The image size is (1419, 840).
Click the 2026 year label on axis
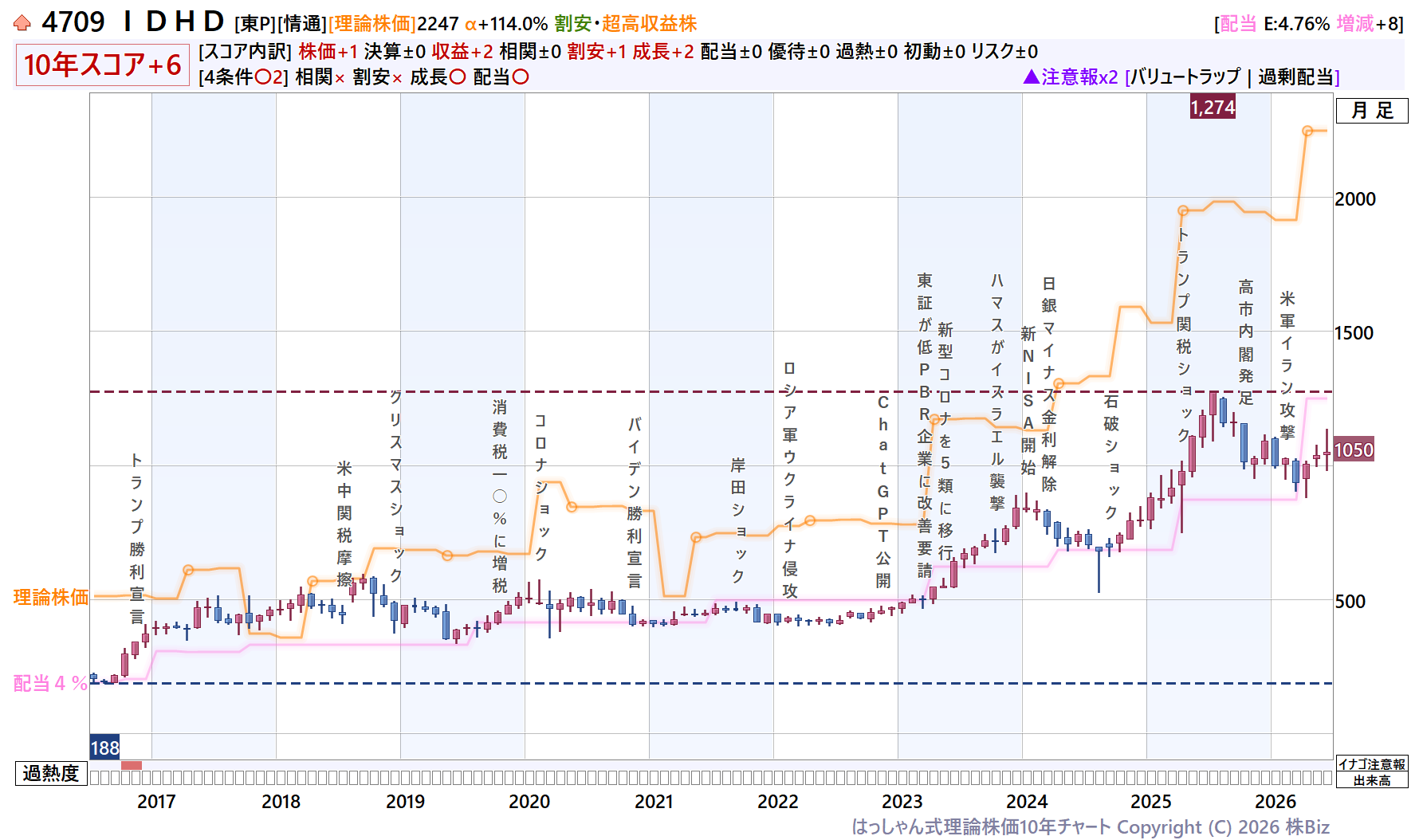coord(1276,802)
